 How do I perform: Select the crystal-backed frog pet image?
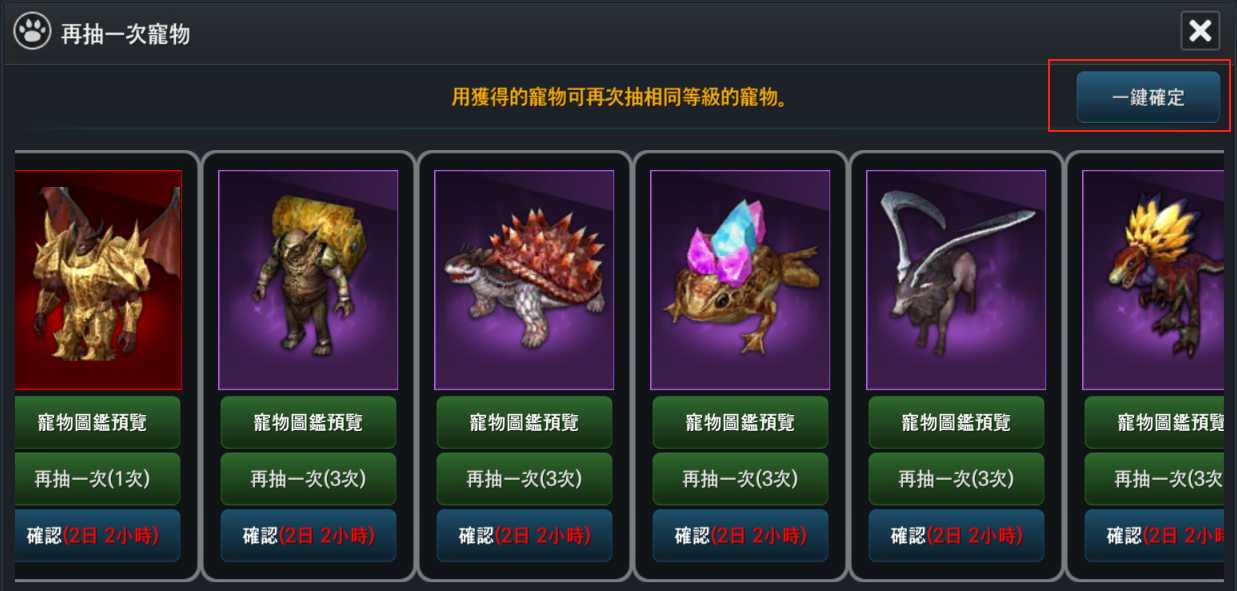pos(740,280)
